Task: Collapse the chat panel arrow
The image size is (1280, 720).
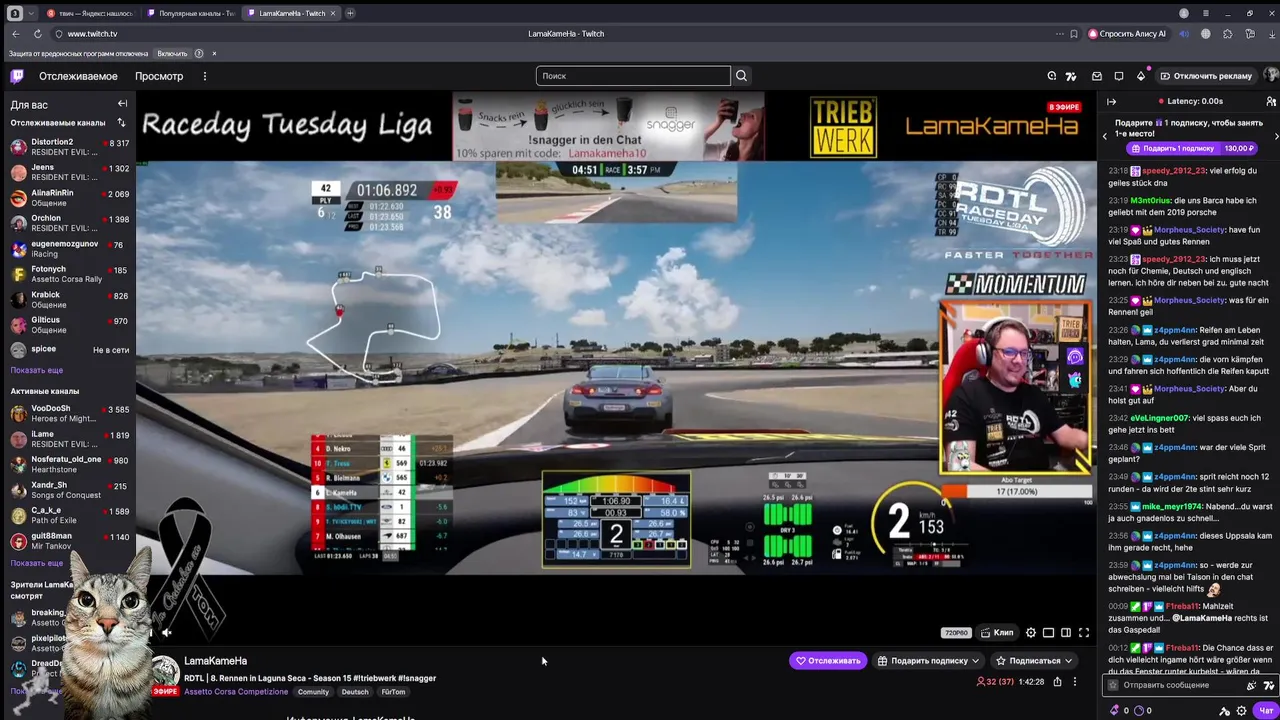Action: pos(1111,101)
